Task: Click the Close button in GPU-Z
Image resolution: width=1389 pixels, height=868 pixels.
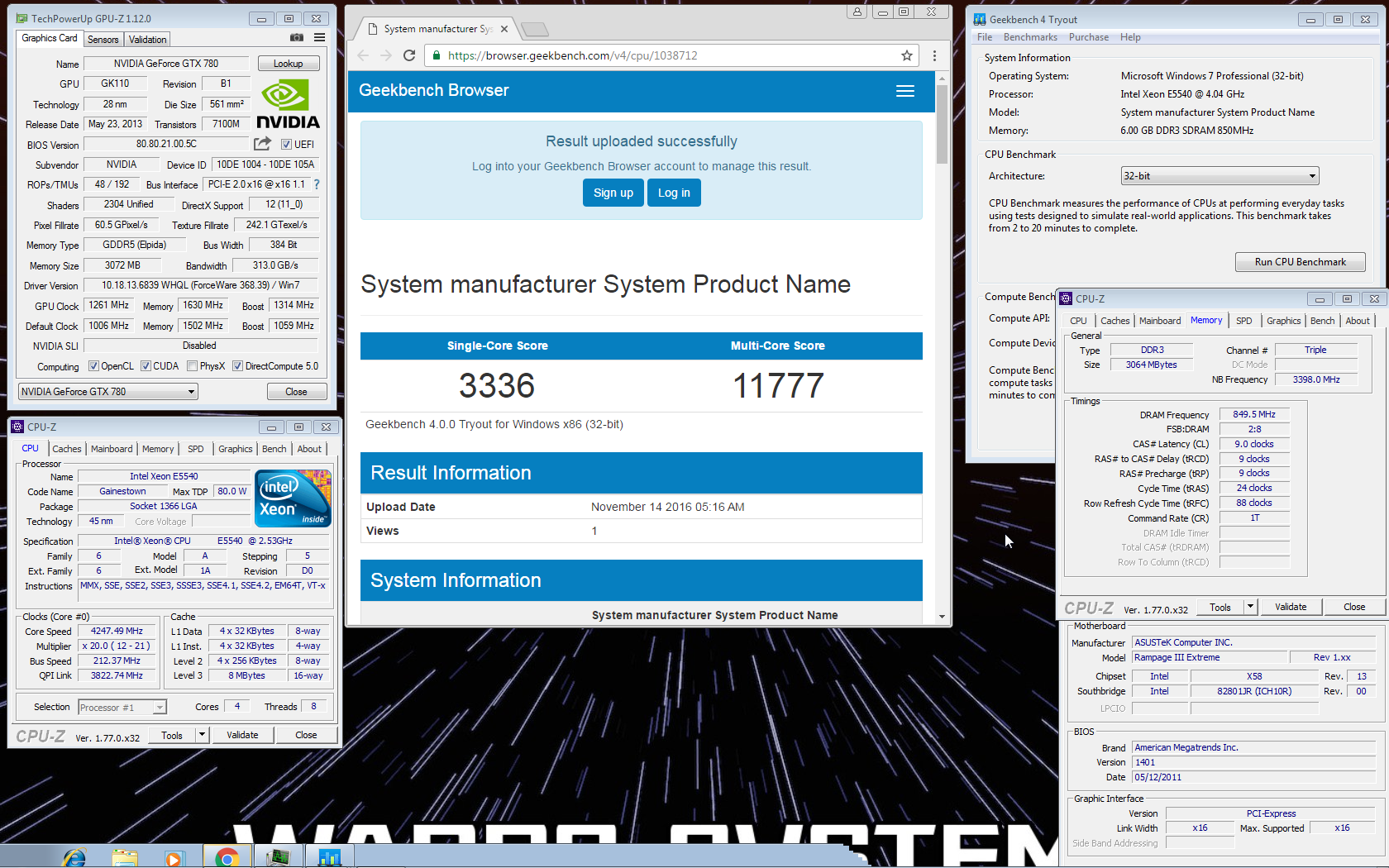Action: 296,392
